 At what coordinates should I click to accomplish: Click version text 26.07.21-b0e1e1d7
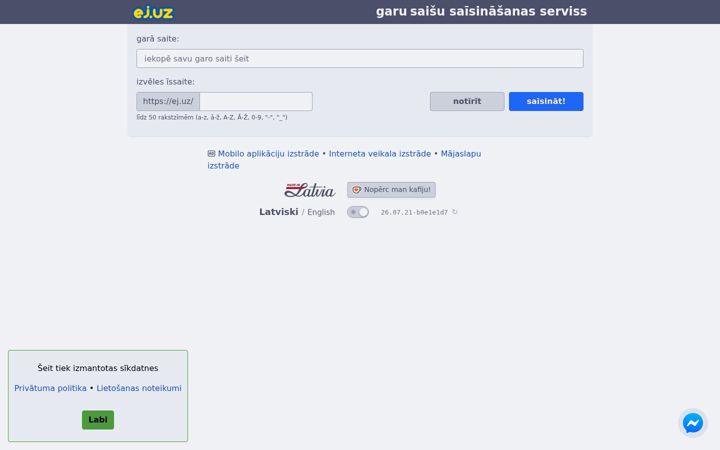tap(414, 212)
